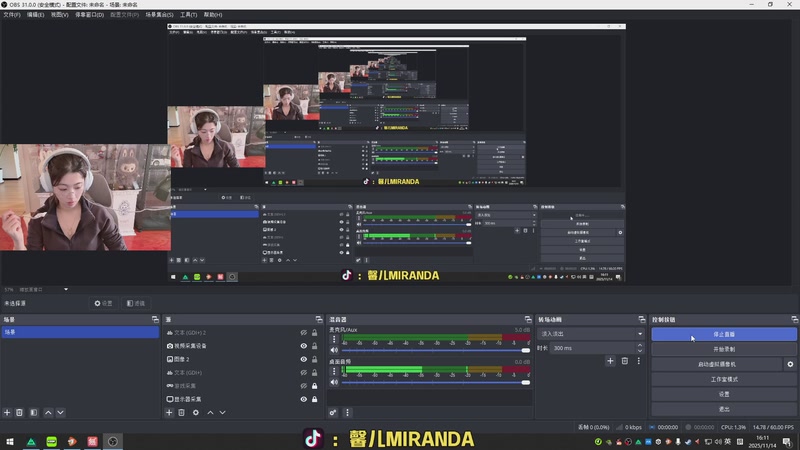Open the red app icon in the taskbar
The height and width of the screenshot is (450, 800).
[x=92, y=441]
